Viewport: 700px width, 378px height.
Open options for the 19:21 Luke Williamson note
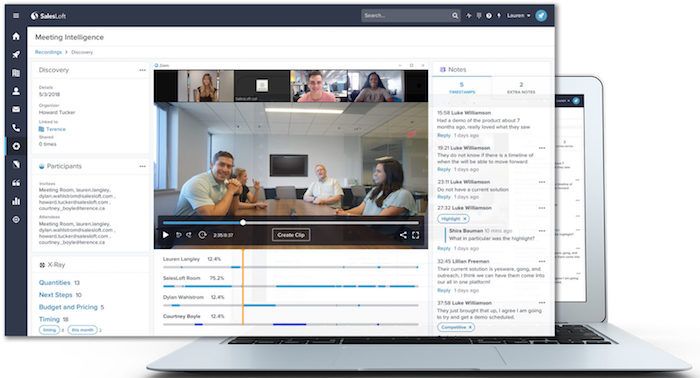(542, 148)
